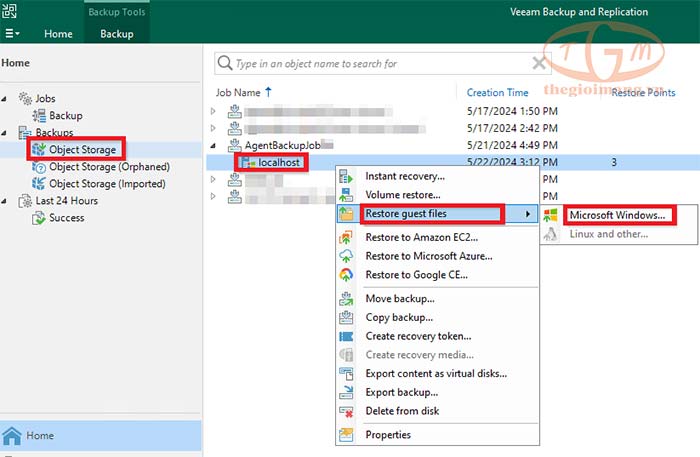The height and width of the screenshot is (457, 700).
Task: Click the magnifier search icon
Action: pos(225,63)
